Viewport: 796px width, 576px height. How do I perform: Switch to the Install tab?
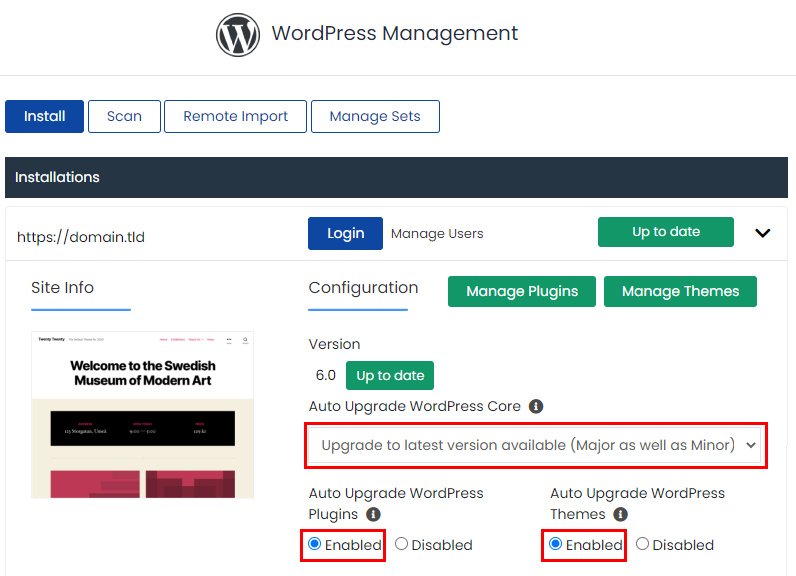[x=45, y=116]
